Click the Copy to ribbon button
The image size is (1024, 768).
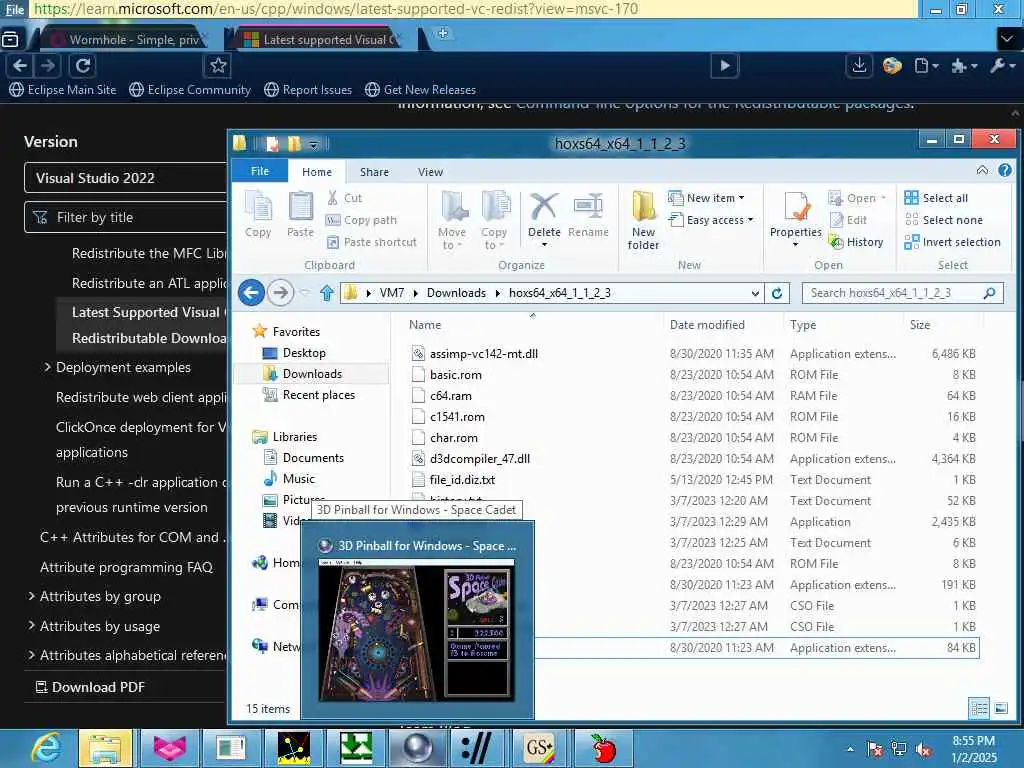(x=494, y=220)
